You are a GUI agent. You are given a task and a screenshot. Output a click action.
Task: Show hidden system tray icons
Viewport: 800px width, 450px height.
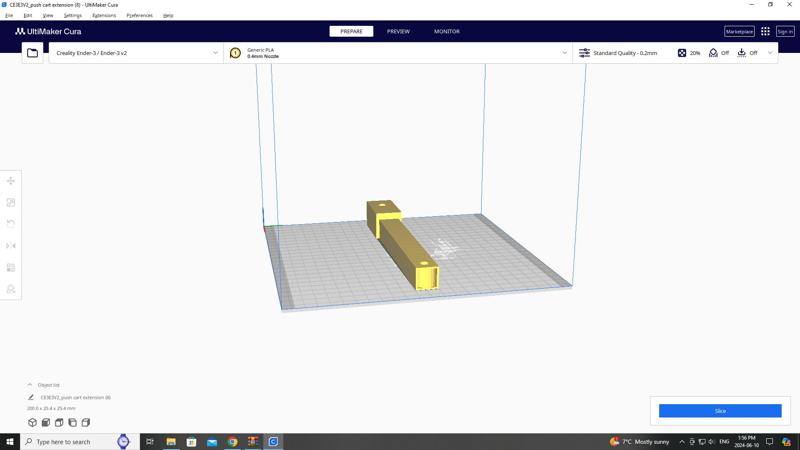pyautogui.click(x=682, y=442)
